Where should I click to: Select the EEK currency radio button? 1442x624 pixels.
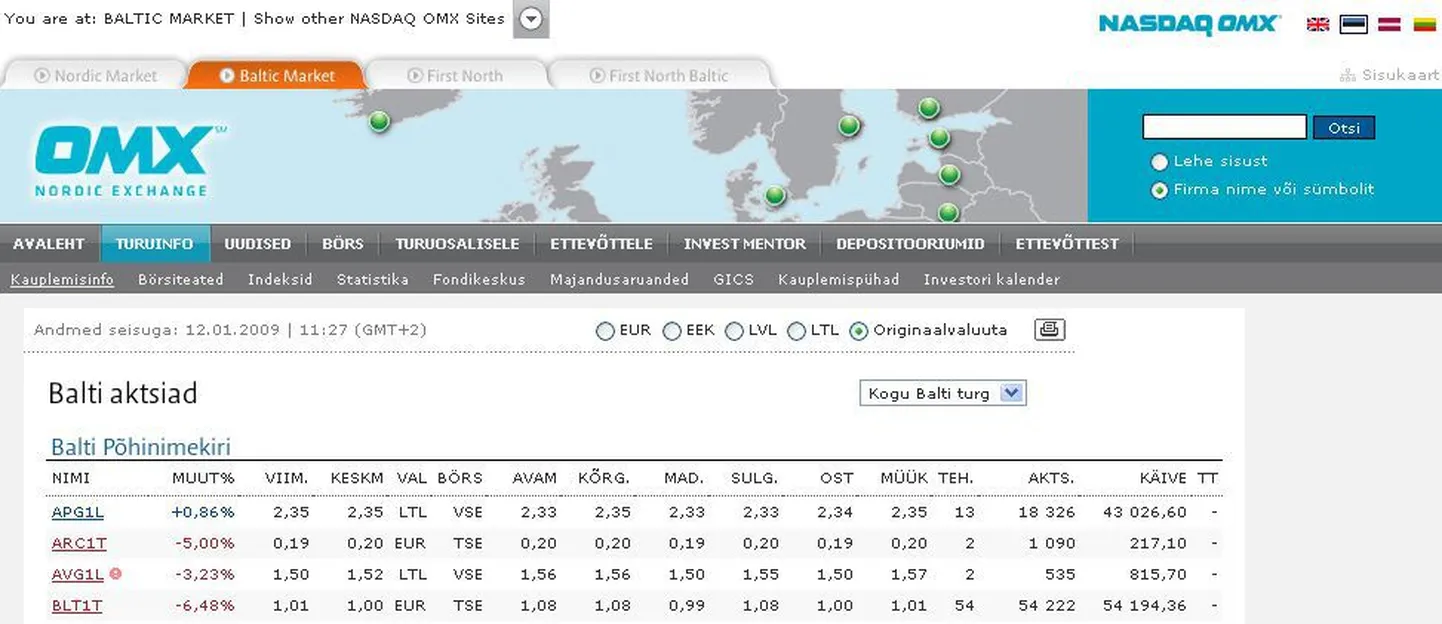pyautogui.click(x=672, y=331)
